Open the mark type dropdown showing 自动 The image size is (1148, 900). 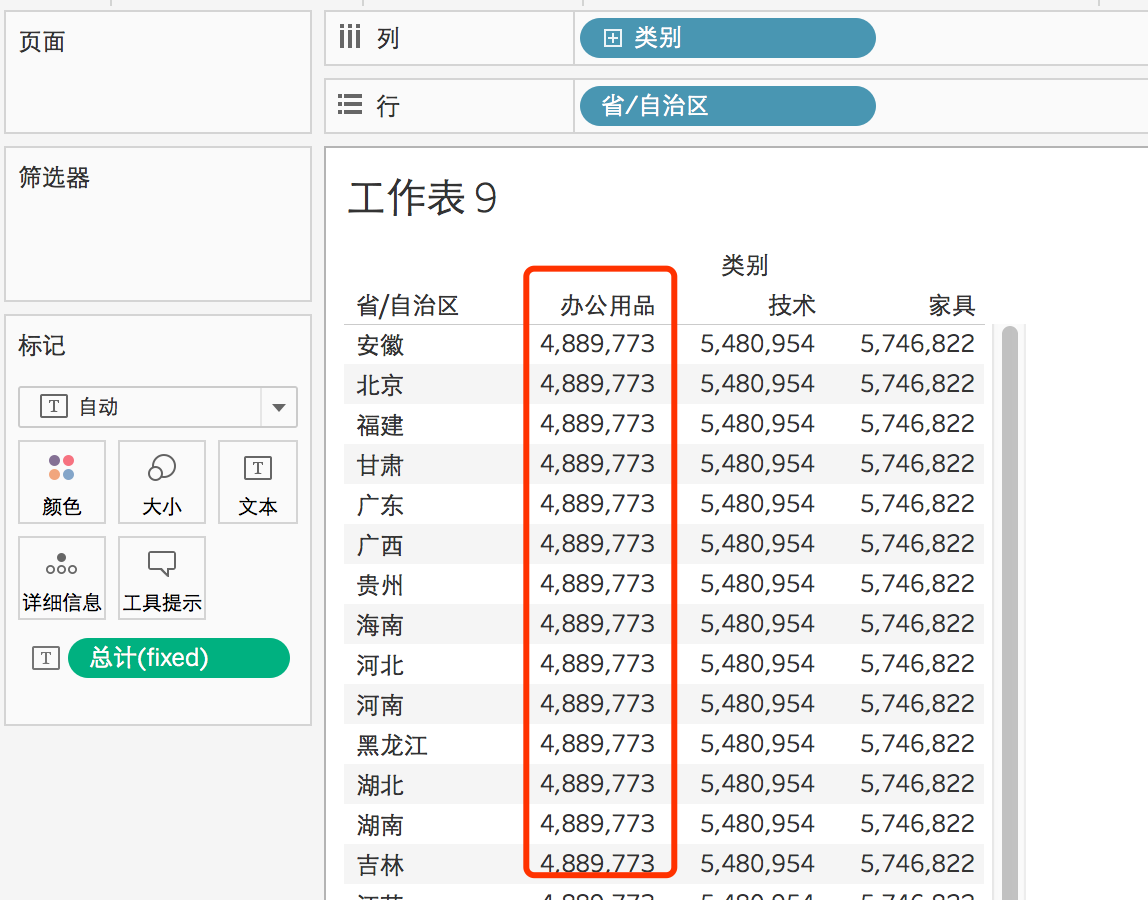(157, 406)
